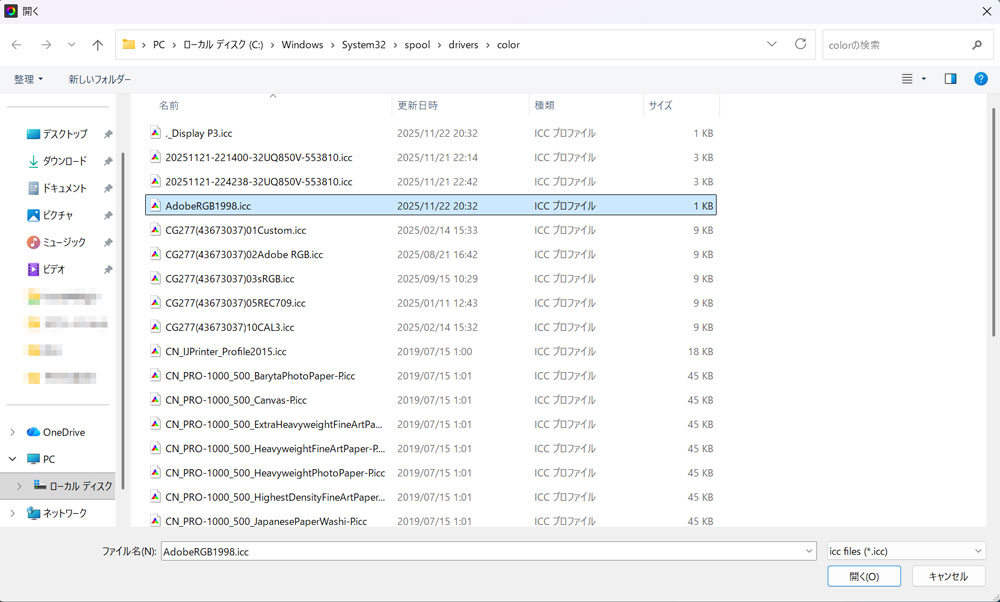Viewport: 1000px width, 602px height.
Task: Sort by the 更新日時 column header
Action: tap(417, 105)
